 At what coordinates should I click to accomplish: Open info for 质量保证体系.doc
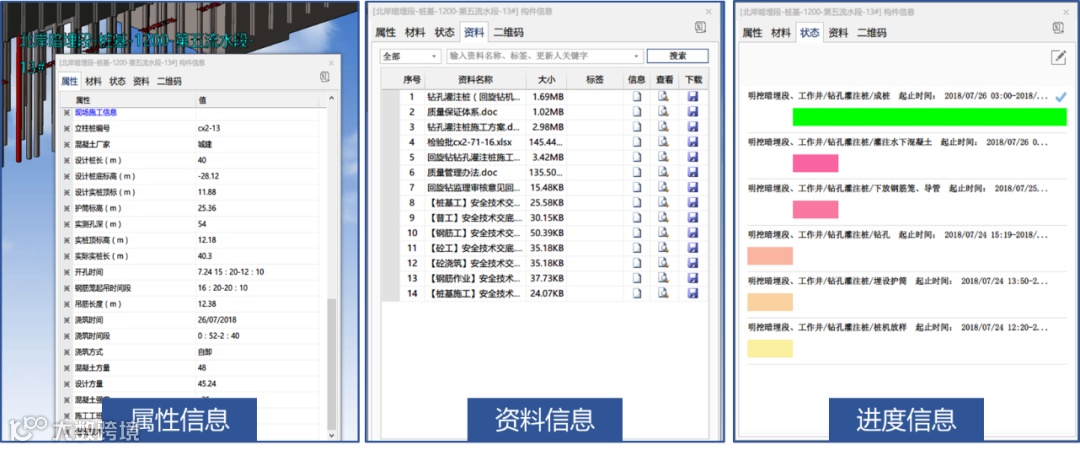pos(636,111)
